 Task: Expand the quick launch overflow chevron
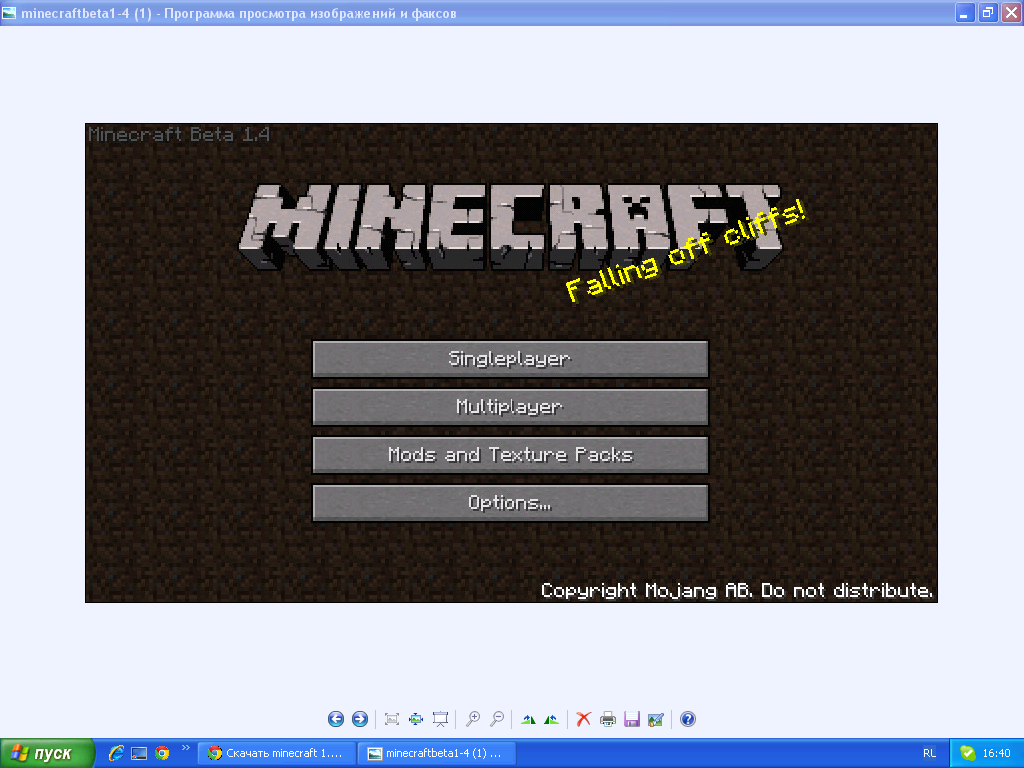click(x=185, y=748)
